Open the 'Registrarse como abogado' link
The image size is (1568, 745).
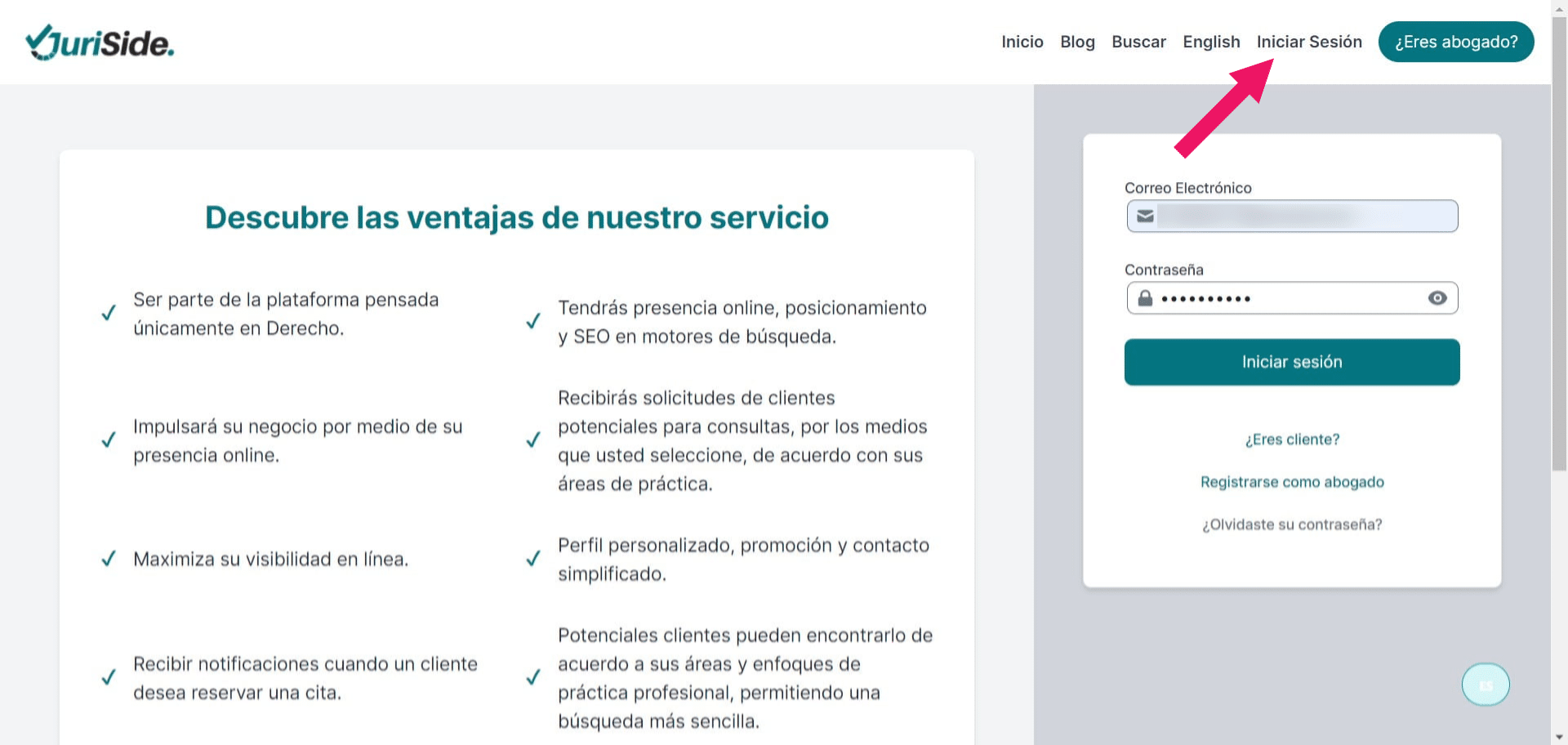(1292, 482)
